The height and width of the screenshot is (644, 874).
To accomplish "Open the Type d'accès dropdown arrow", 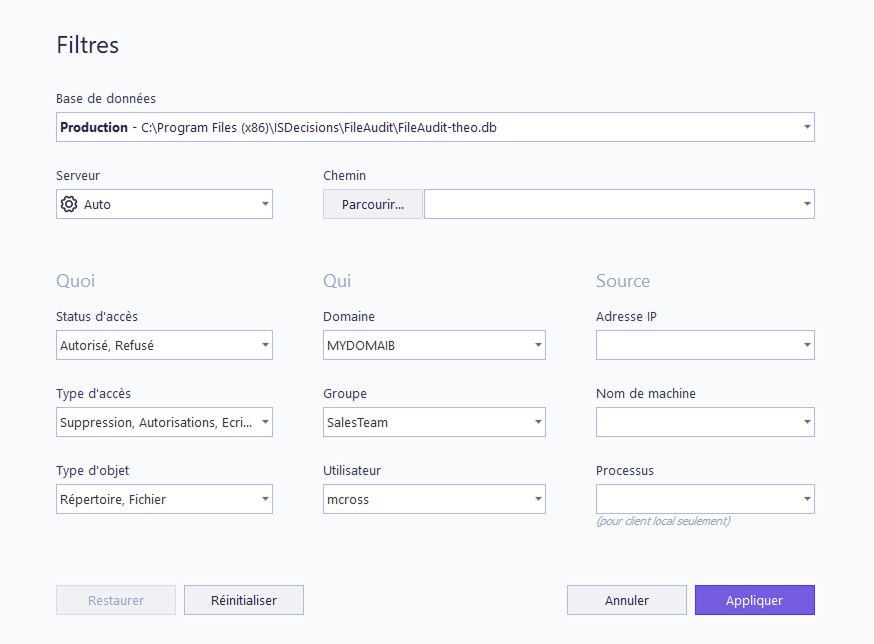I will [x=265, y=422].
